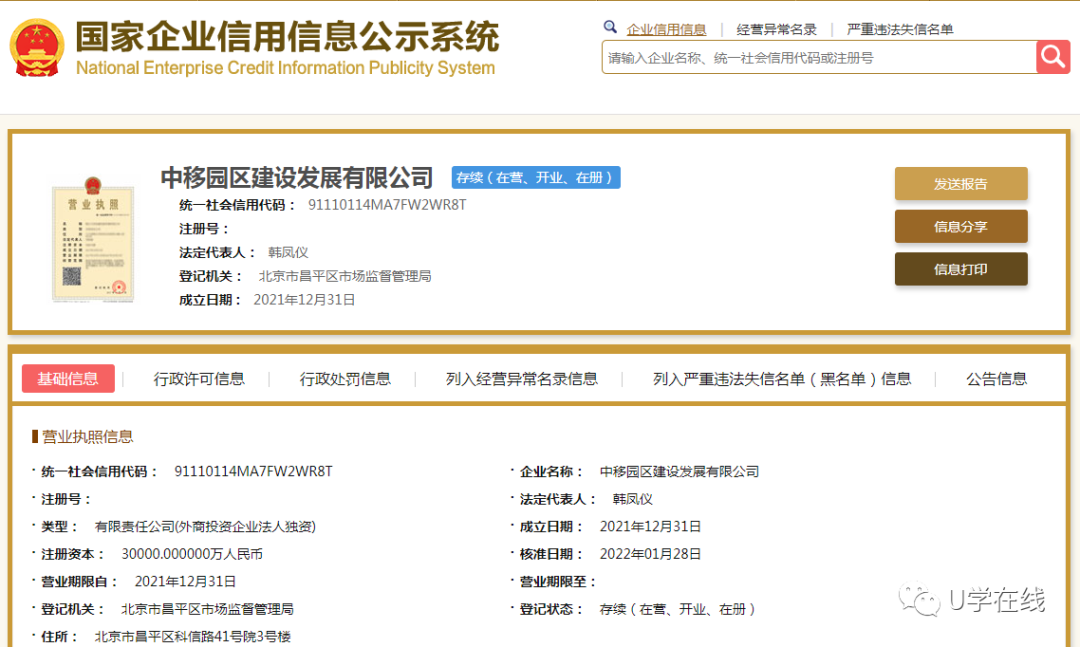This screenshot has width=1080, height=647.
Task: Click the 发送报告 button
Action: [x=961, y=184]
